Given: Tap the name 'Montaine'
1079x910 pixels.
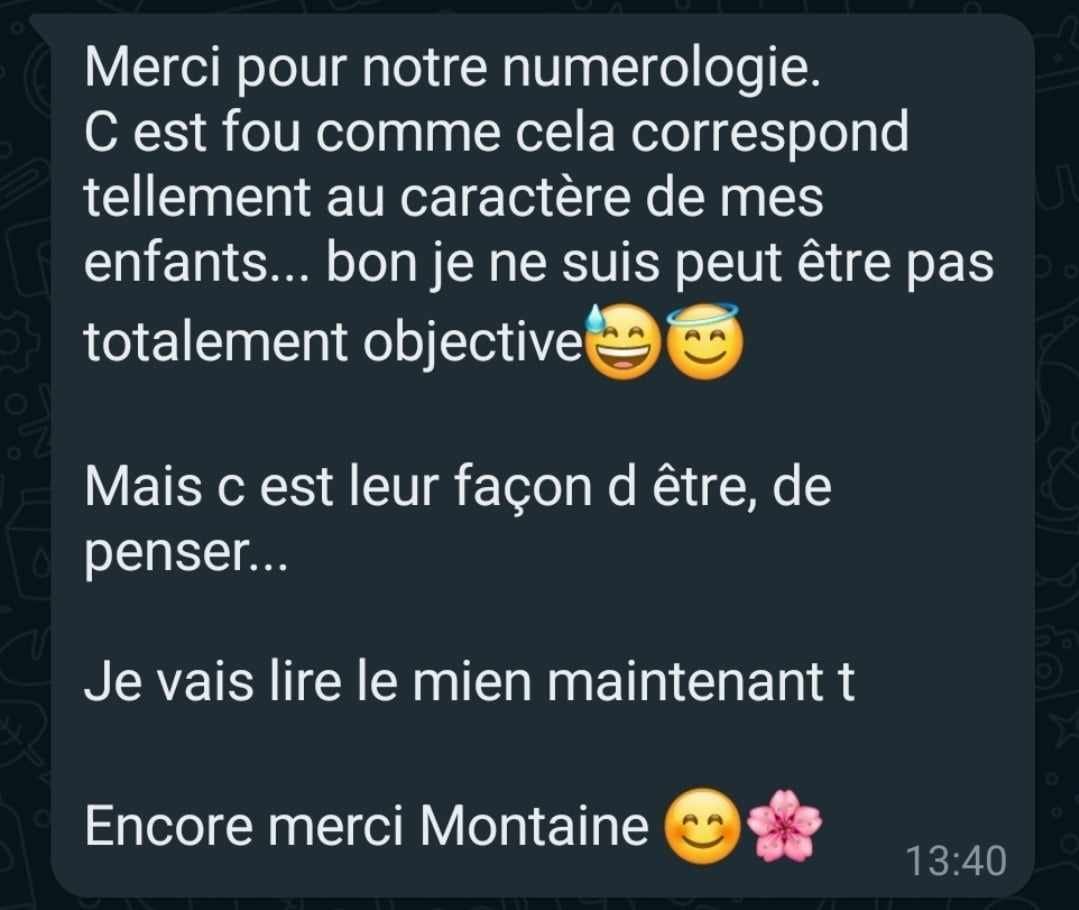Looking at the screenshot, I should pos(534,824).
